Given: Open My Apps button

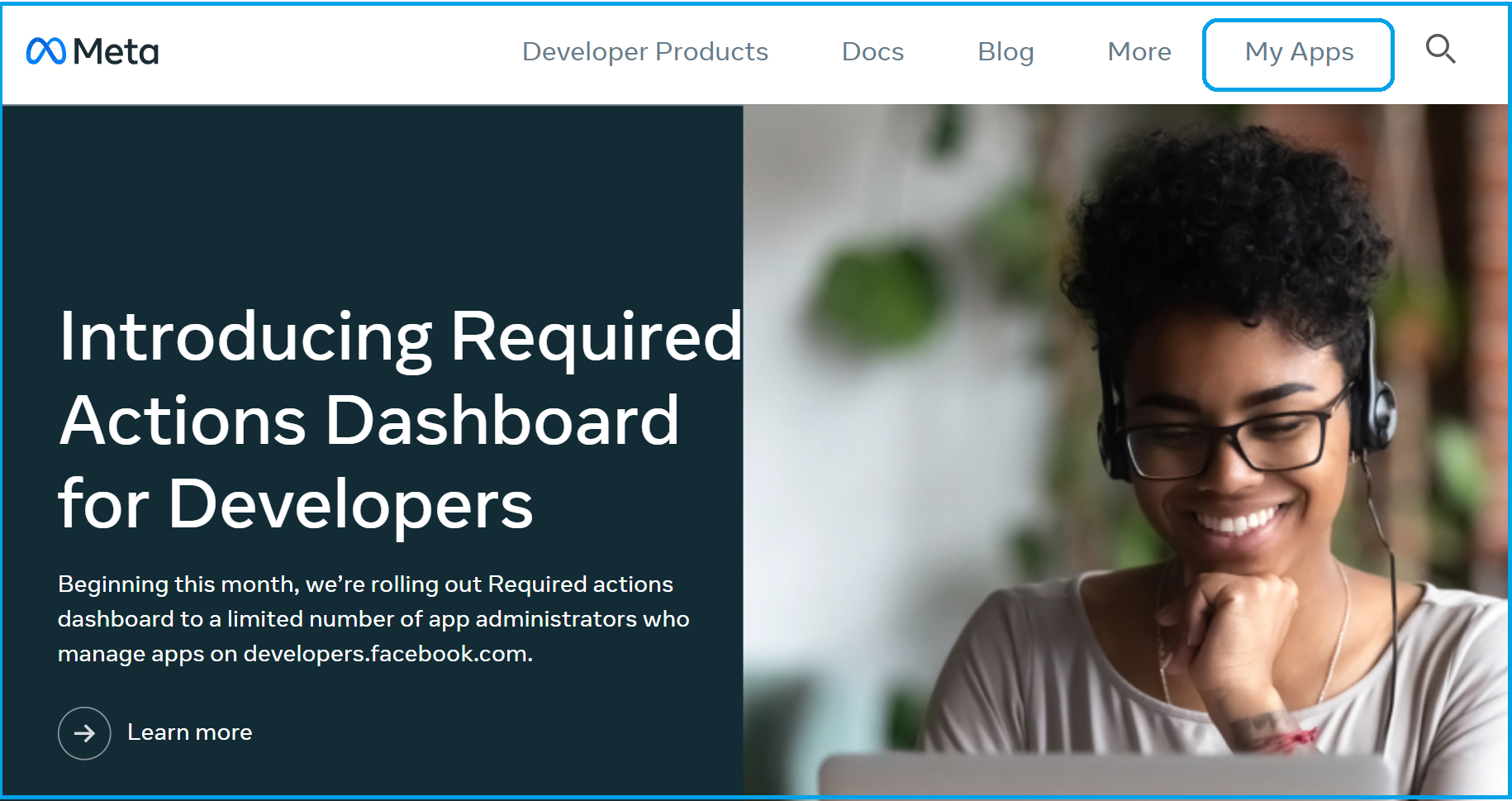Looking at the screenshot, I should (1298, 55).
